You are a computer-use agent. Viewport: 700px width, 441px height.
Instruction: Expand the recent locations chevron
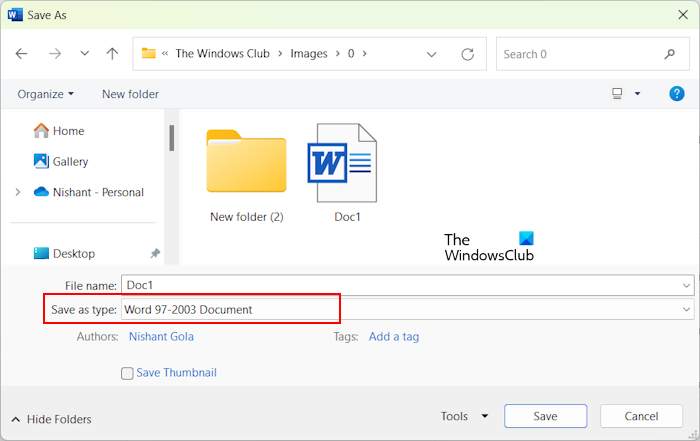pyautogui.click(x=84, y=54)
